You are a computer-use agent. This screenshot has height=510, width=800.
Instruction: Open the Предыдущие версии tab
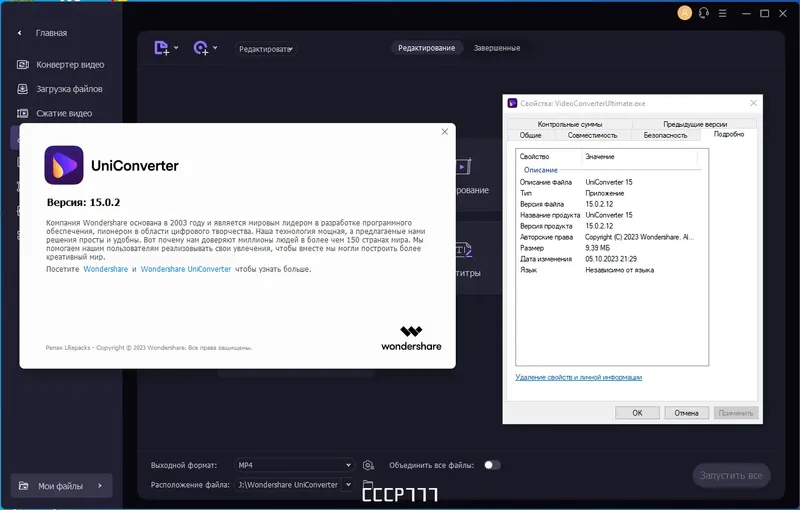[695, 124]
